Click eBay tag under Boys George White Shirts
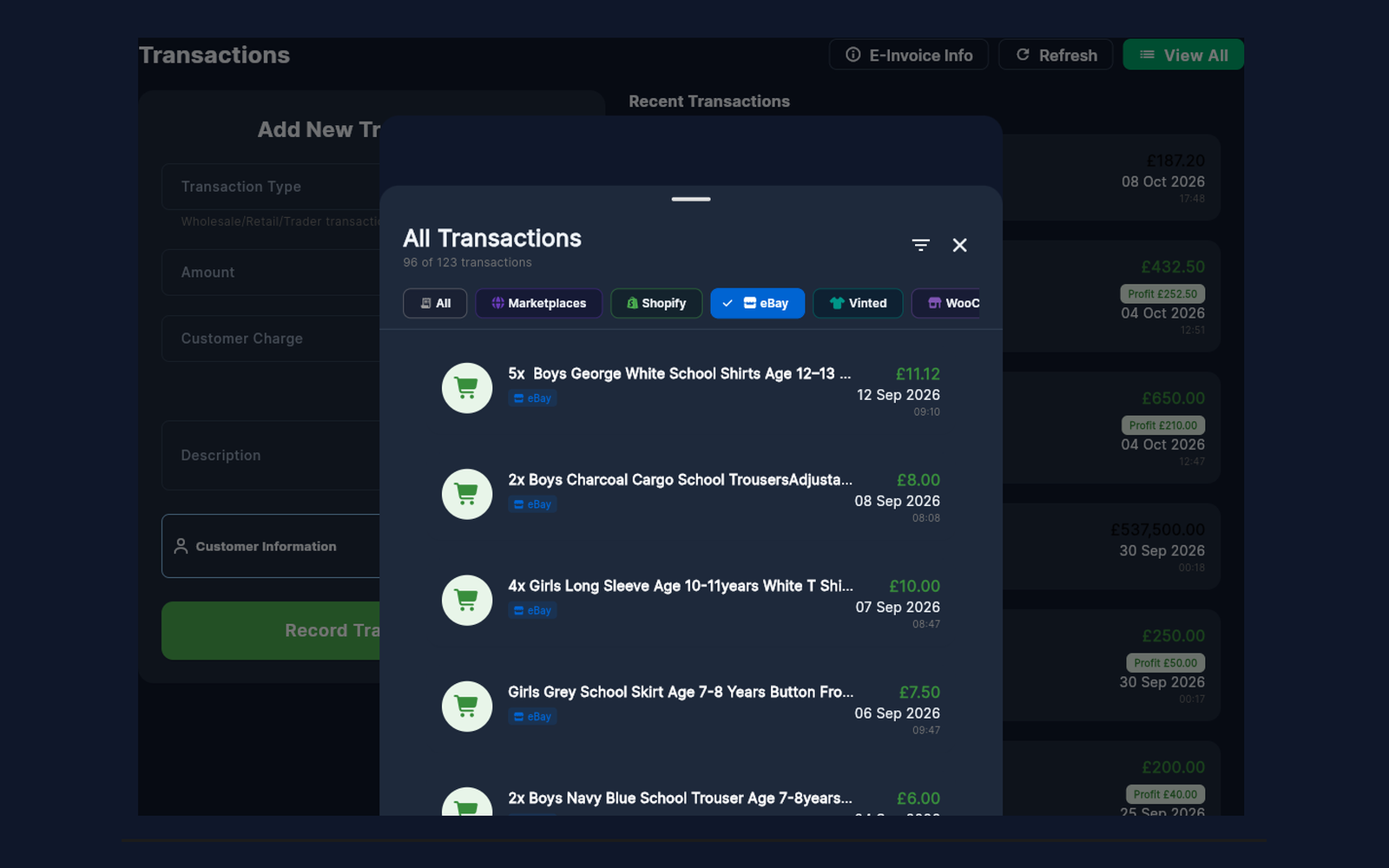The image size is (1389, 868). [x=532, y=398]
